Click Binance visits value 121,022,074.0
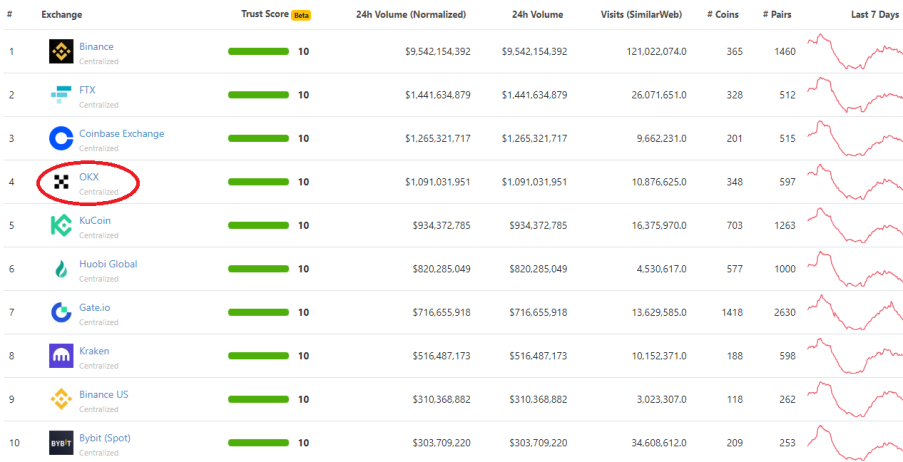 [657, 52]
